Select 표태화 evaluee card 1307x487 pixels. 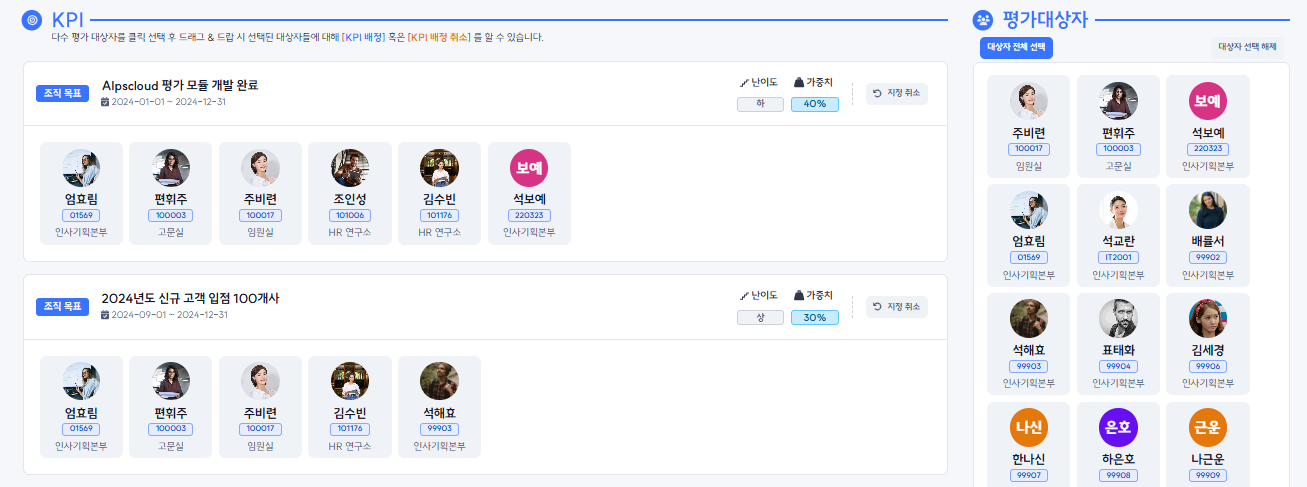(x=1118, y=344)
